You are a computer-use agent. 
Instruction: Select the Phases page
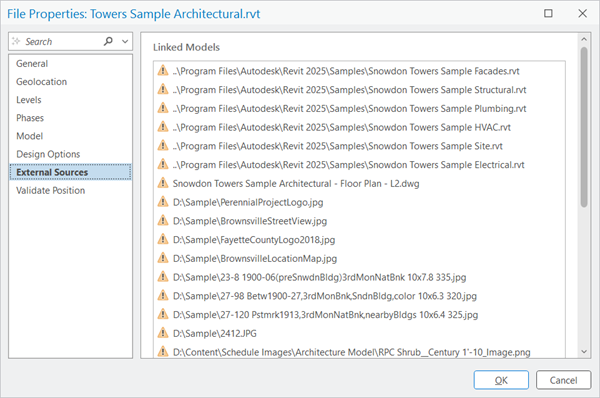pyautogui.click(x=30, y=118)
